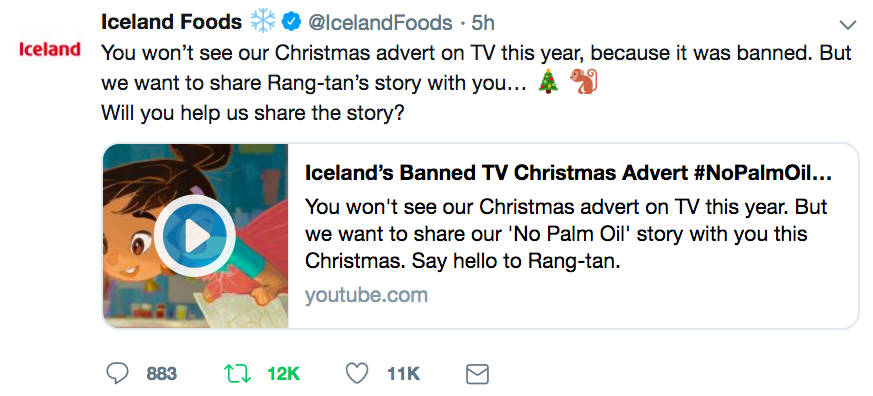
Task: Click the Iceland logo profile avatar
Action: [50, 50]
